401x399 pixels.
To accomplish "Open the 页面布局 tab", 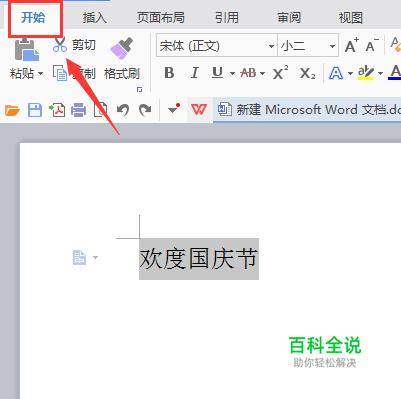I will coord(161,18).
